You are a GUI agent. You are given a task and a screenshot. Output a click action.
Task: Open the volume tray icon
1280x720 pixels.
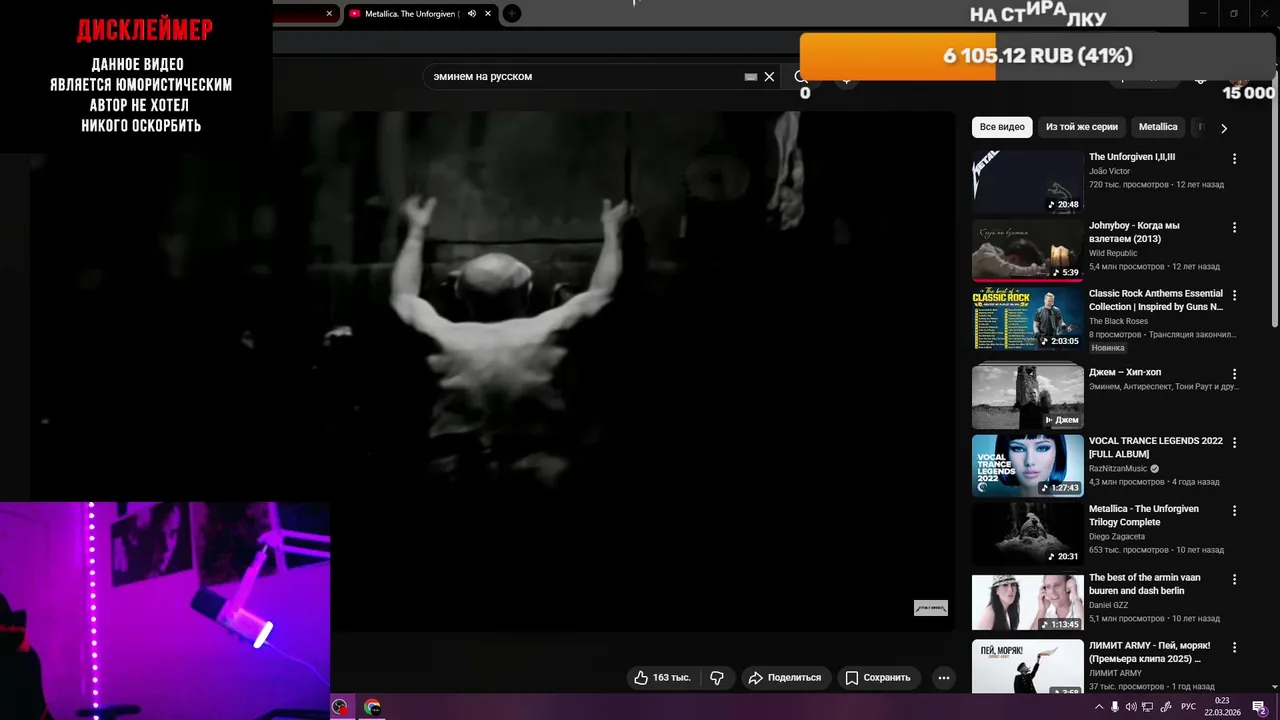click(x=1131, y=707)
